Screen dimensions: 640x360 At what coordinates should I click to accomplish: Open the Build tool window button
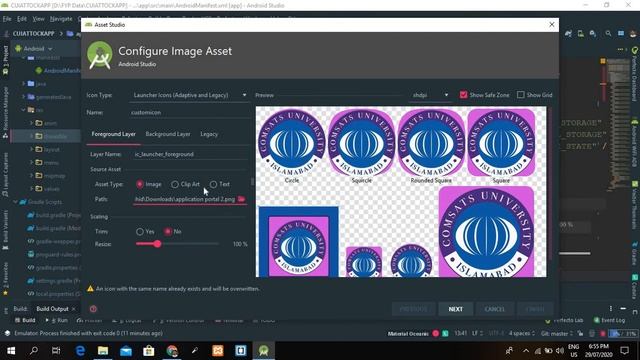click(x=25, y=320)
